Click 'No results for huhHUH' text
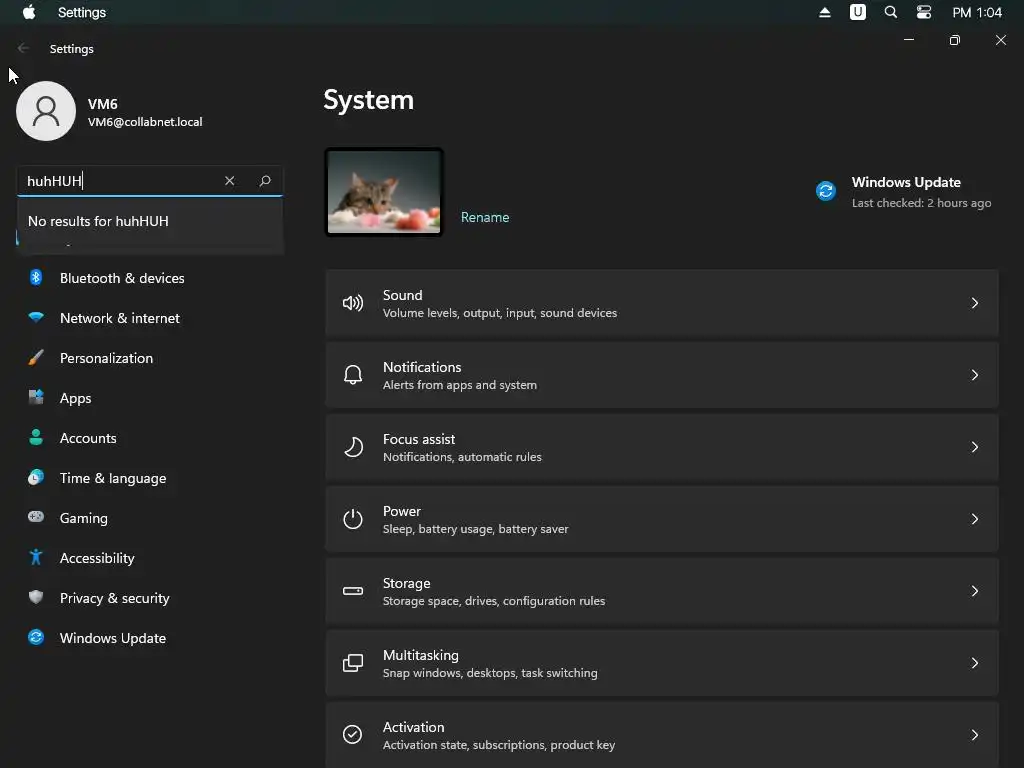The width and height of the screenshot is (1024, 768). [x=98, y=221]
